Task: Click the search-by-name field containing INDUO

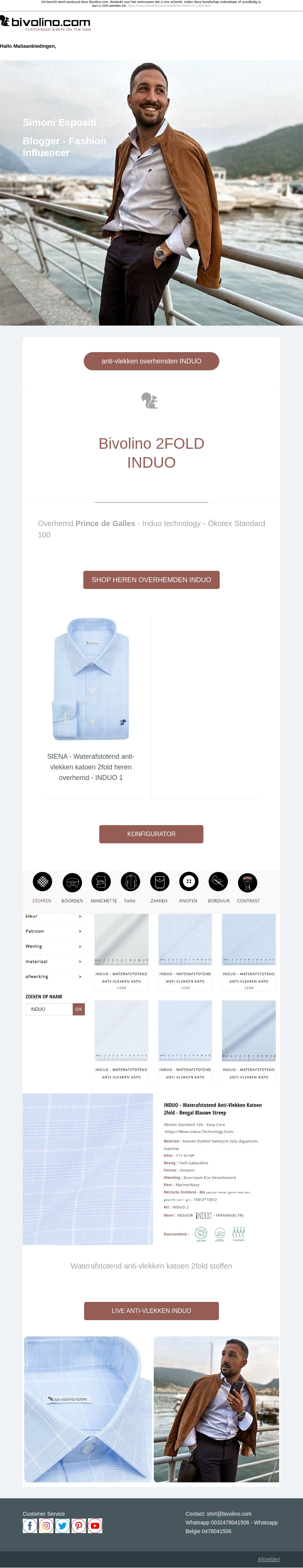Action: click(49, 1009)
